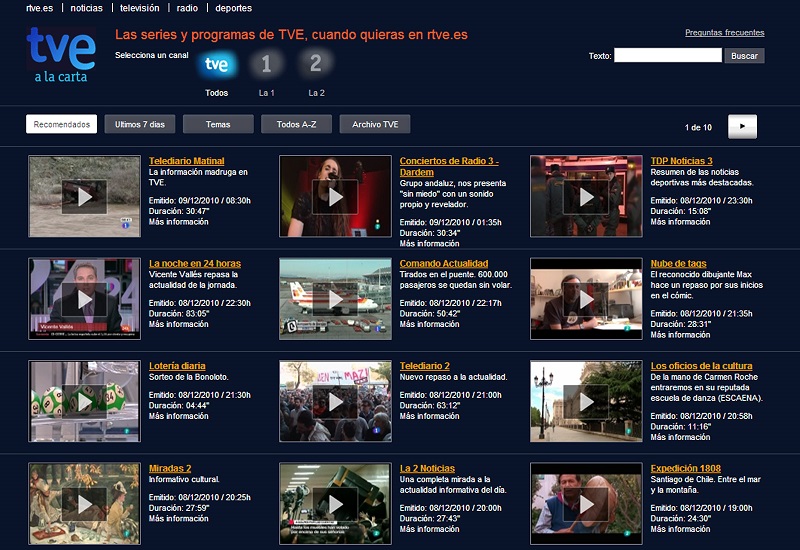Viewport: 800px width, 550px height.
Task: Open La noche en 24 horas link
Action: 195,263
